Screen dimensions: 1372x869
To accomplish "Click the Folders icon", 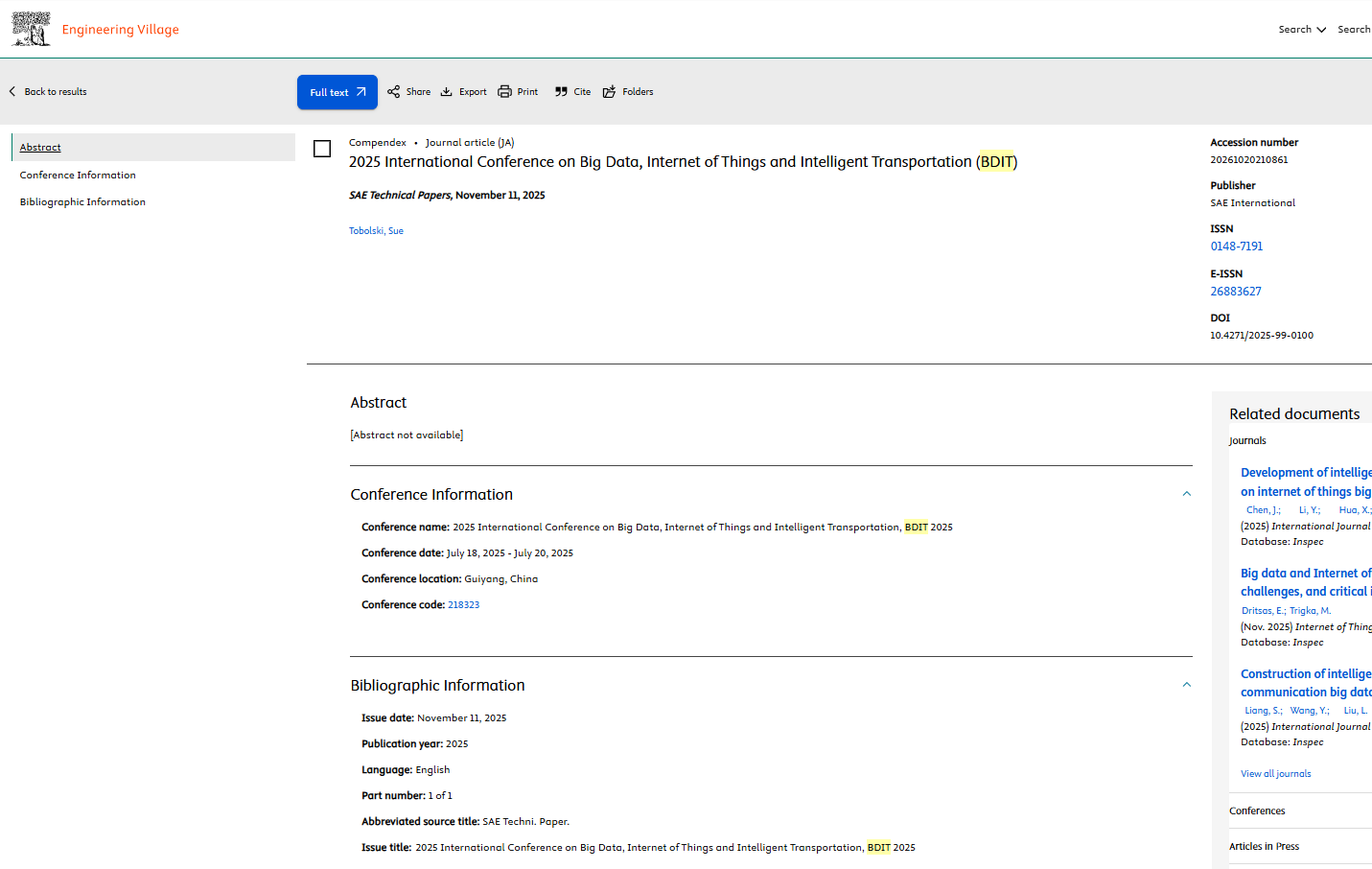I will [610, 92].
